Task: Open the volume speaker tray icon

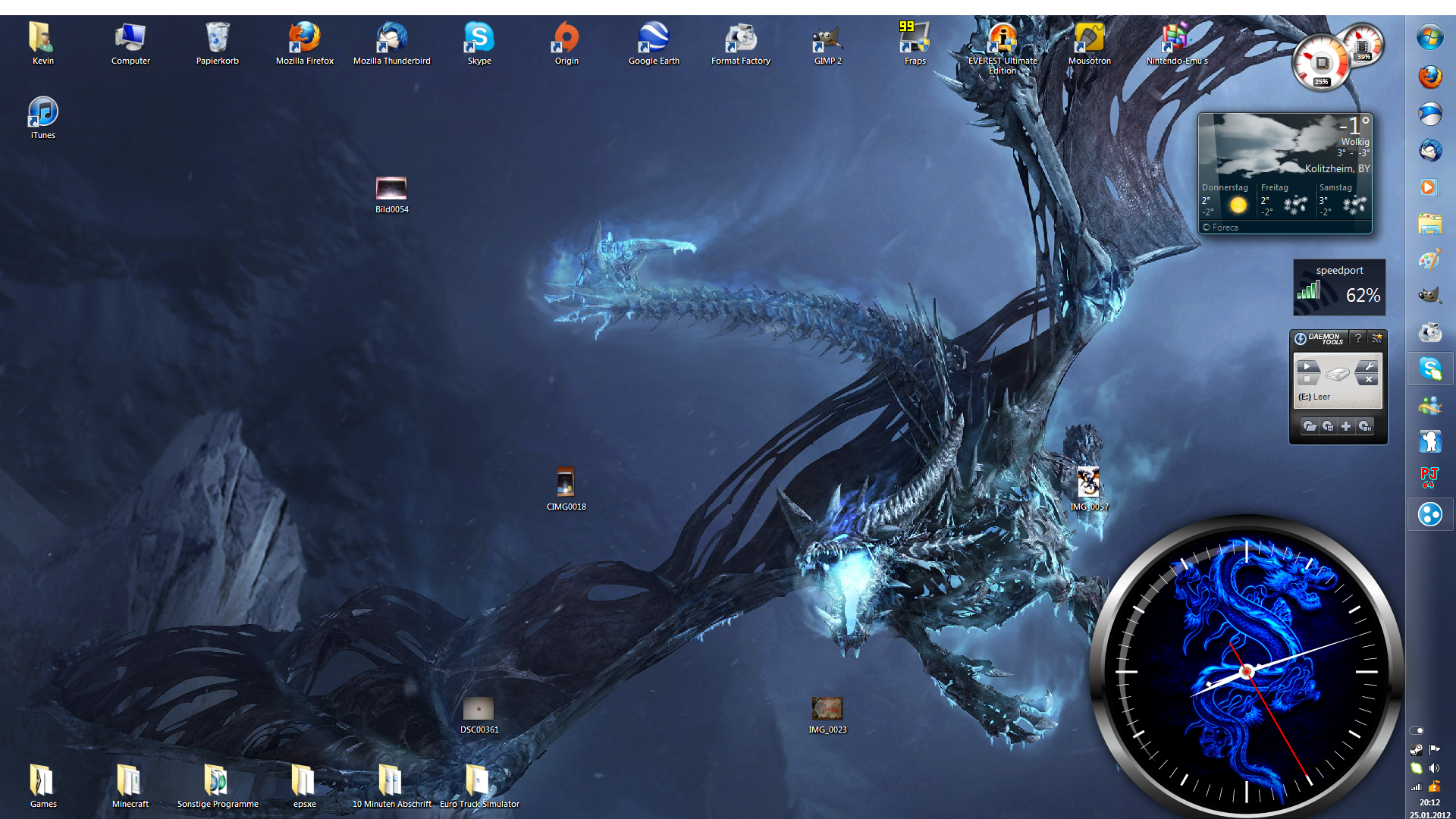Action: coord(1434,768)
